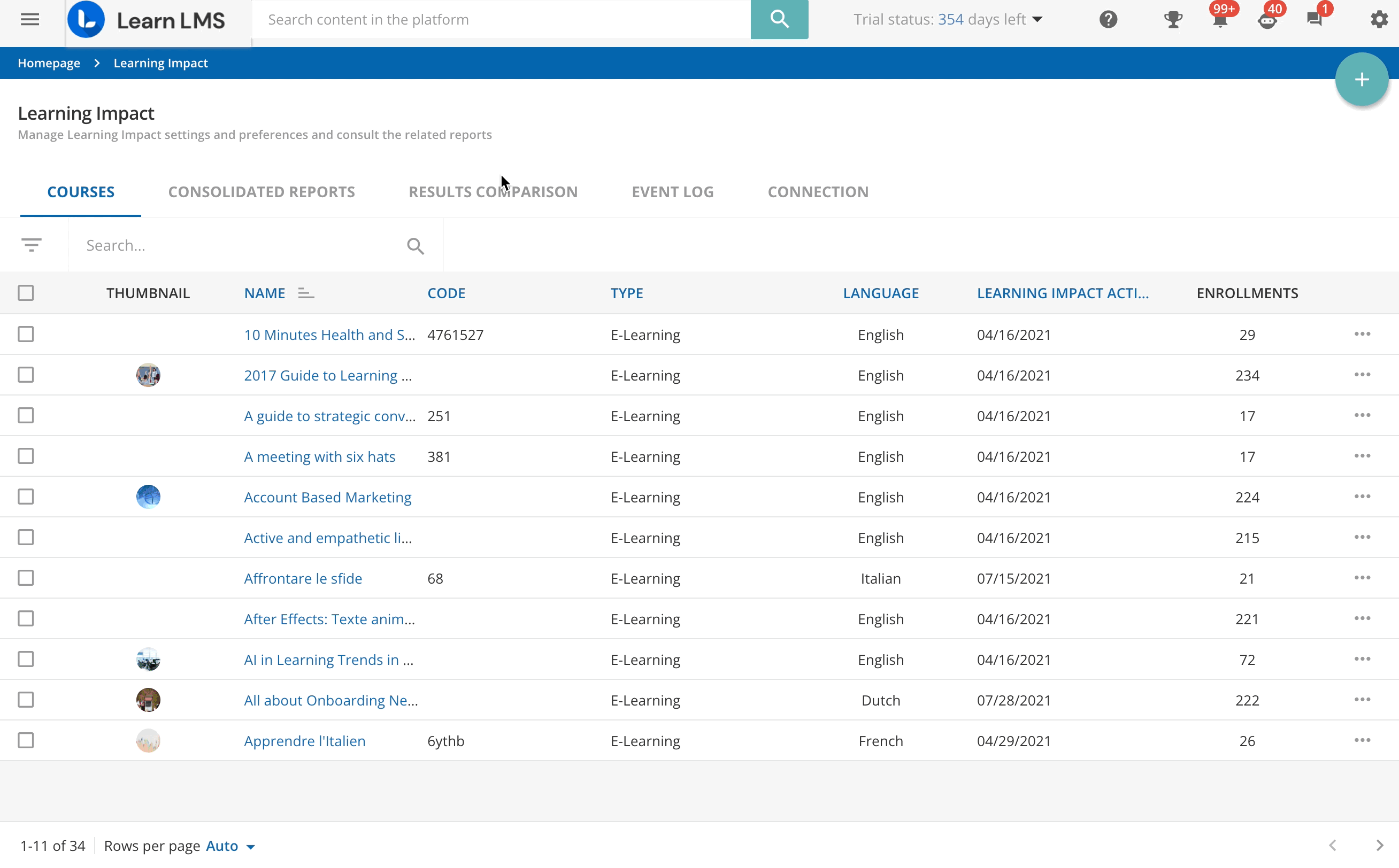Switch to the Courses tab
The width and height of the screenshot is (1399, 868).
(80, 192)
